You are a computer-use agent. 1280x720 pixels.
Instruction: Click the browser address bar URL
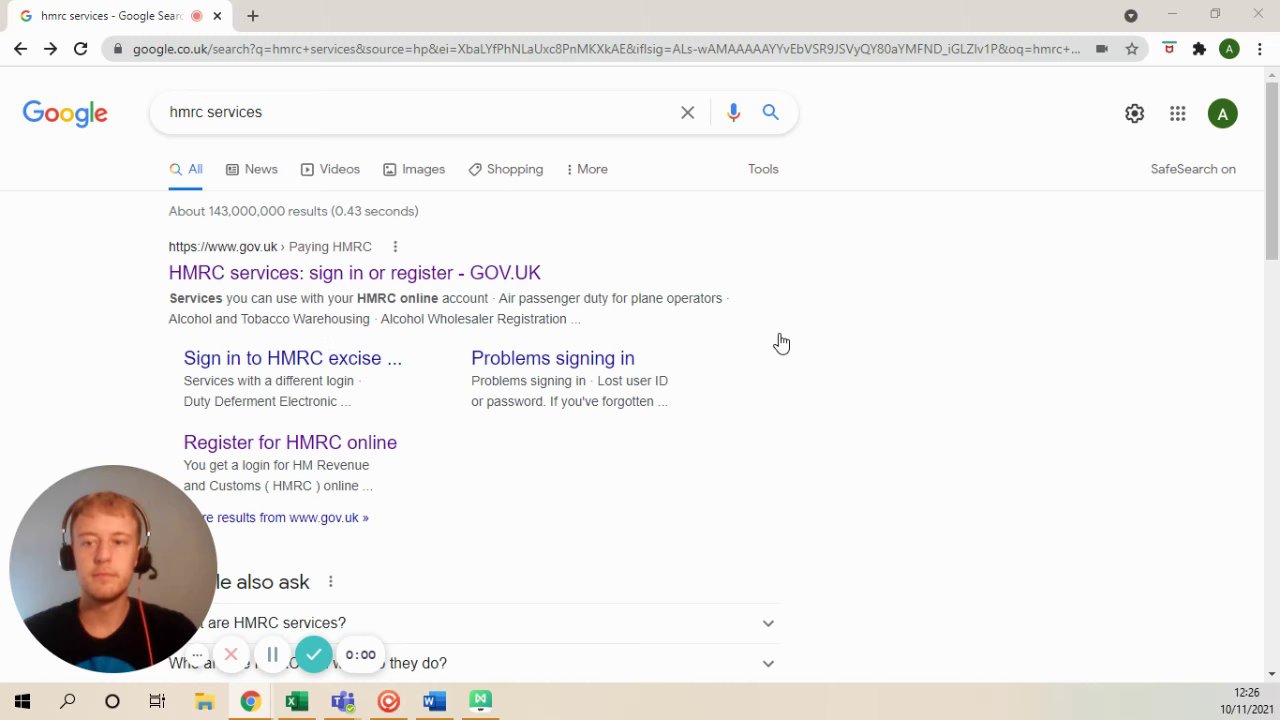pyautogui.click(x=606, y=48)
